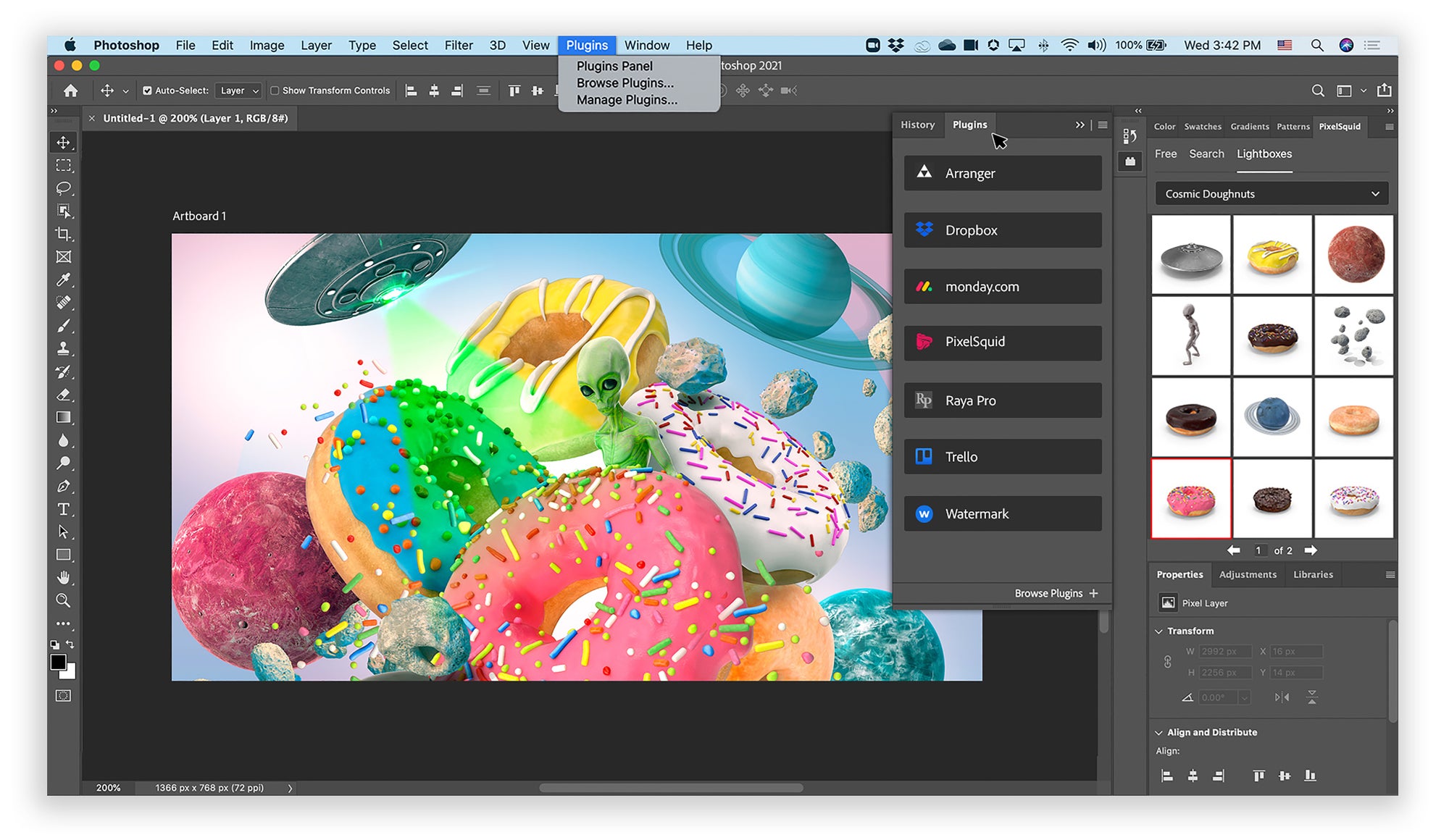The height and width of the screenshot is (840, 1449).
Task: Pick the Horizontal Type tool
Action: (64, 509)
